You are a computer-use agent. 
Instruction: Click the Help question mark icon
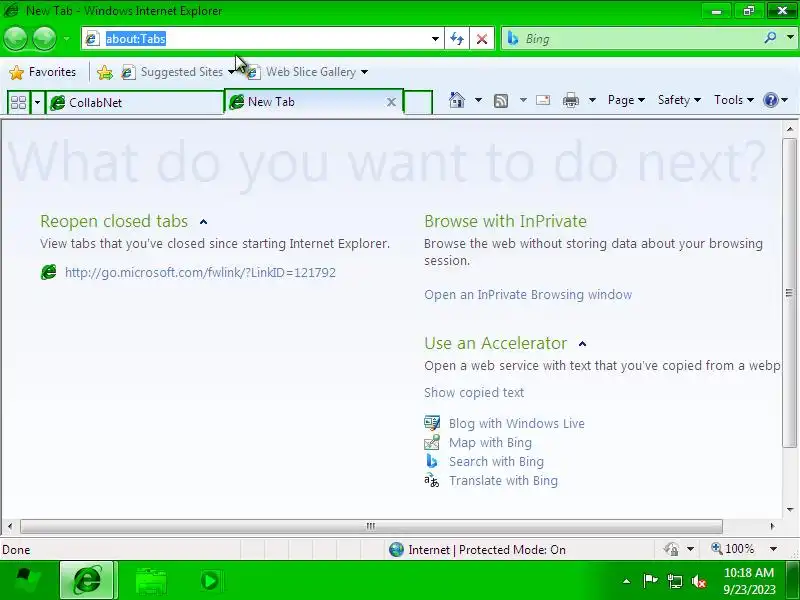click(770, 100)
